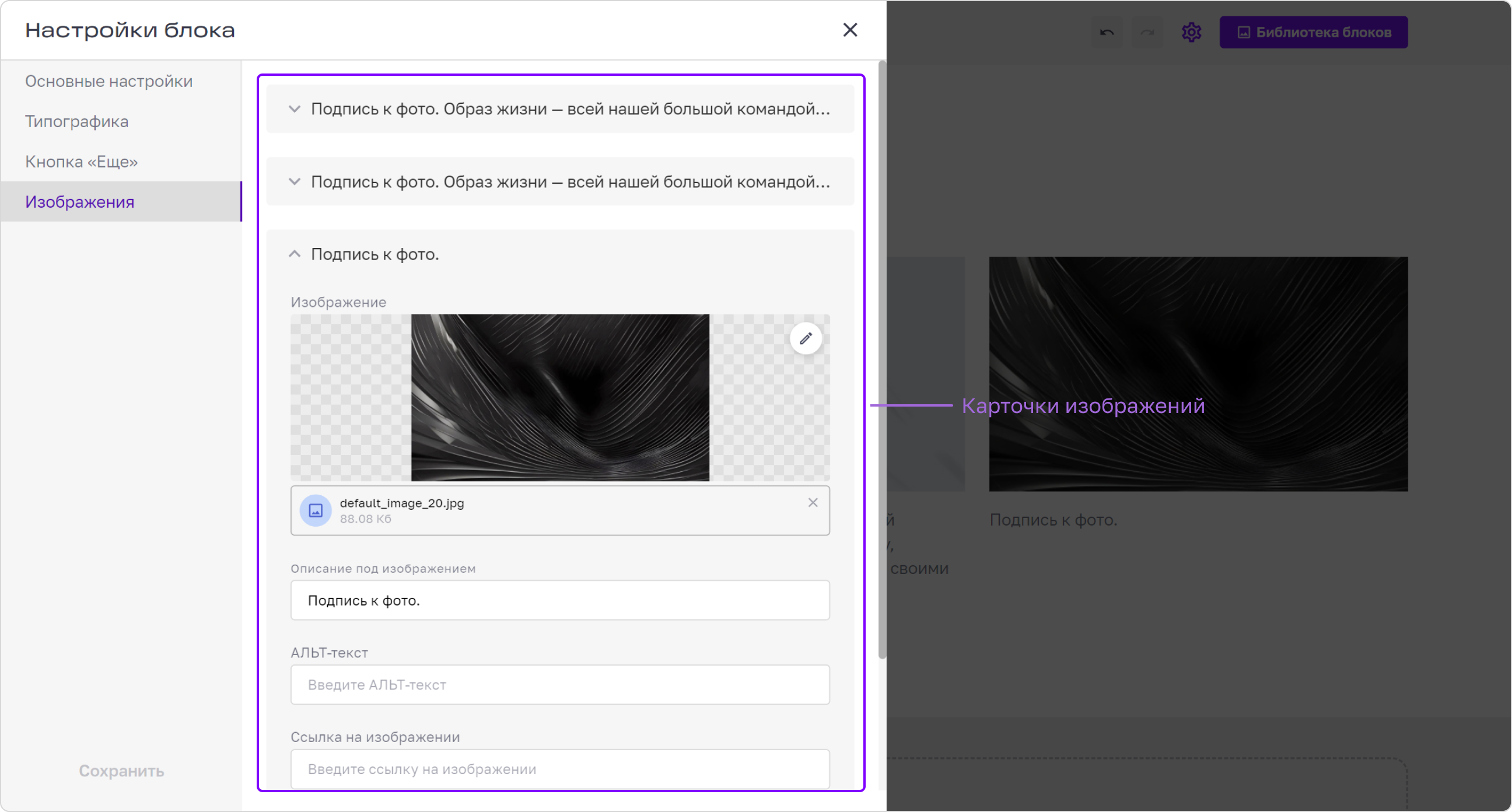Close the block settings dialog
The height and width of the screenshot is (812, 1512).
(x=850, y=30)
